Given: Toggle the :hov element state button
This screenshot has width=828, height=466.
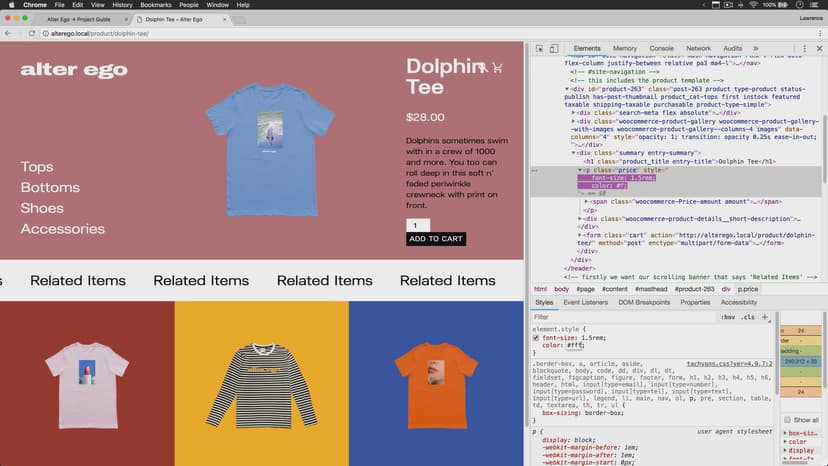Looking at the screenshot, I should pyautogui.click(x=728, y=317).
